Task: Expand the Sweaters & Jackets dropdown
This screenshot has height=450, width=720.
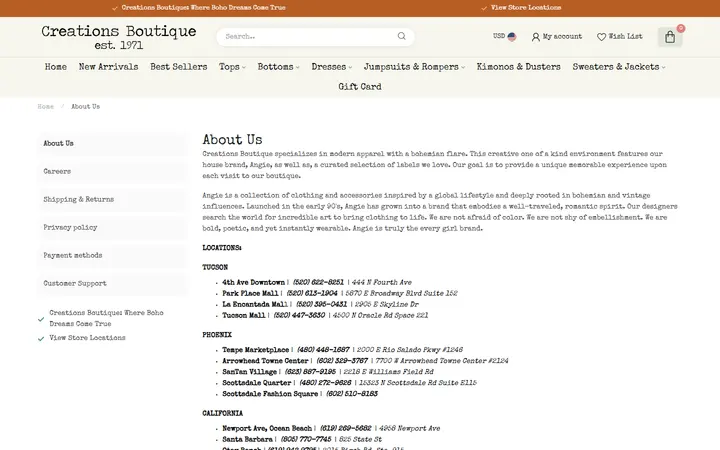Action: pyautogui.click(x=619, y=67)
